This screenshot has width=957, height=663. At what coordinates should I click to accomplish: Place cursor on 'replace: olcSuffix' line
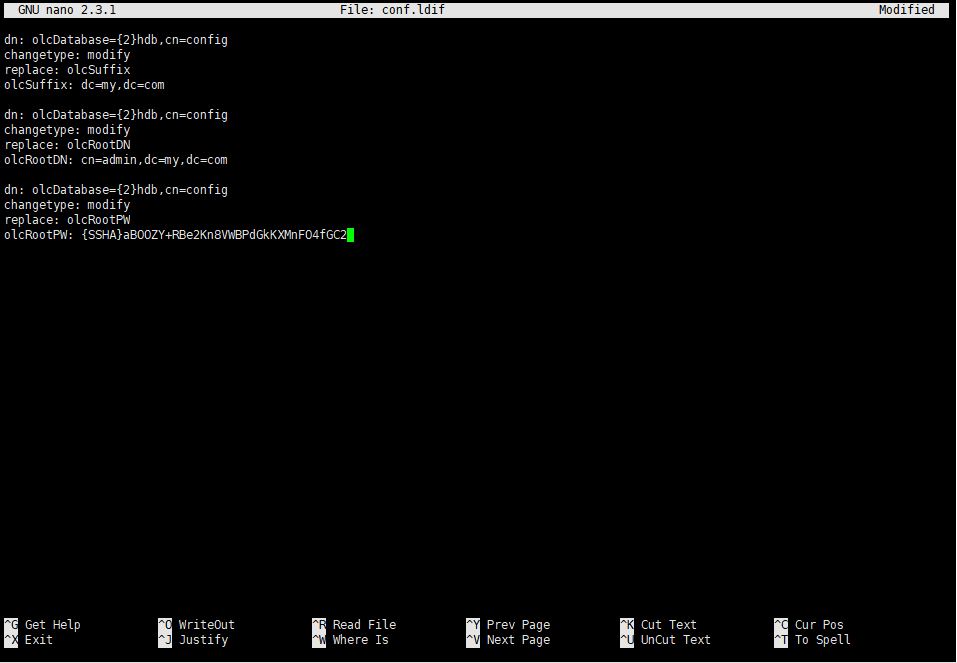tap(67, 70)
